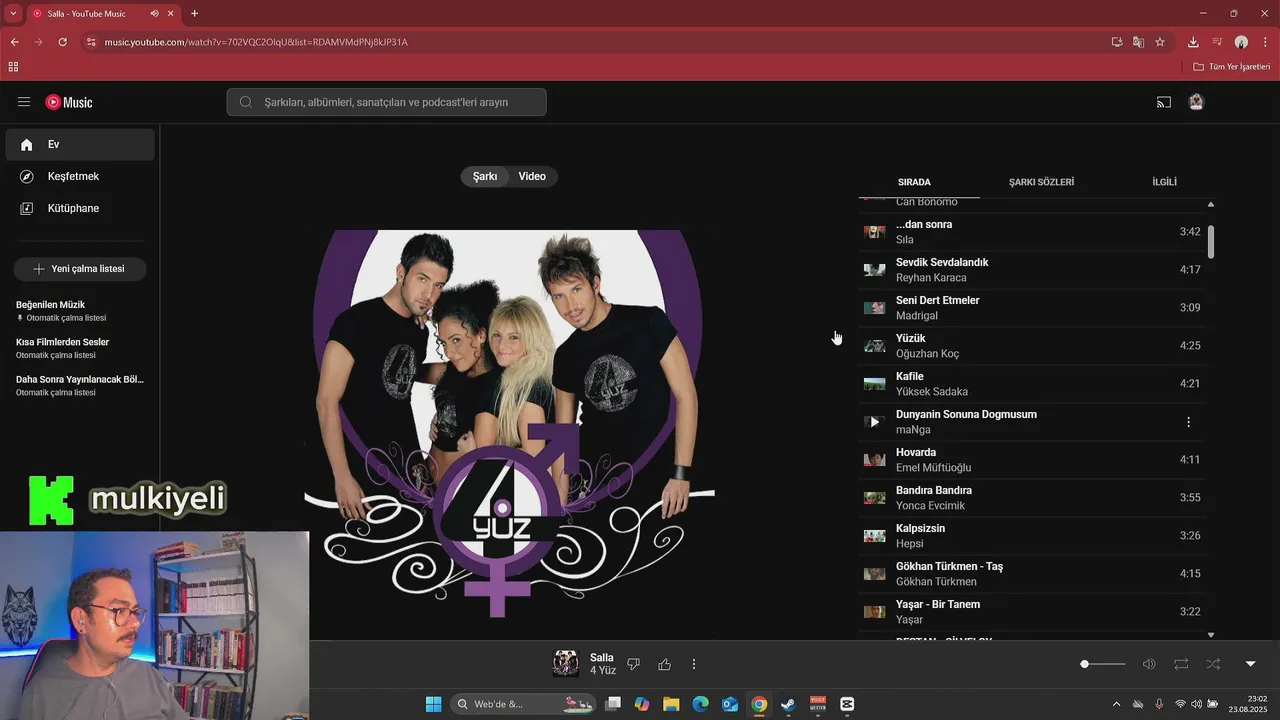Play Hovarda by Emel Müftüoğlu
This screenshot has height=720, width=1280.
[1033, 460]
